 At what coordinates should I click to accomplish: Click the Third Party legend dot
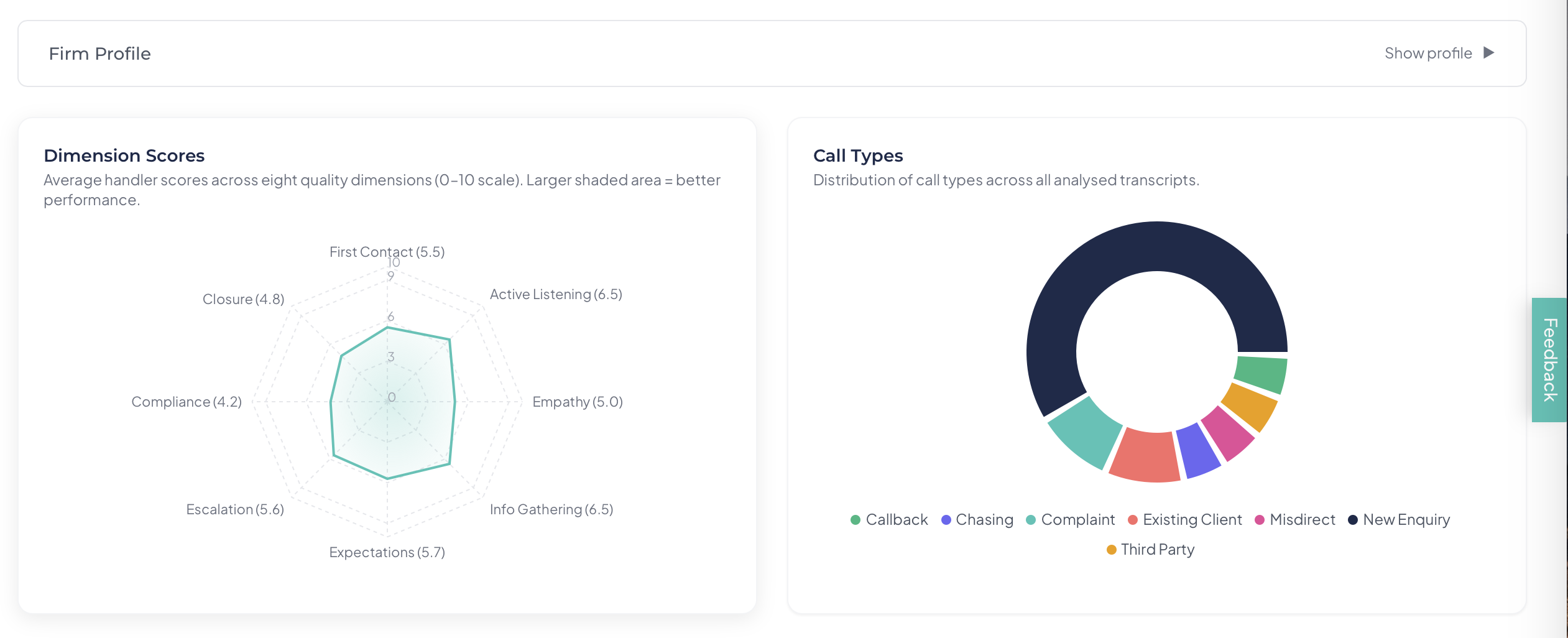click(1112, 549)
